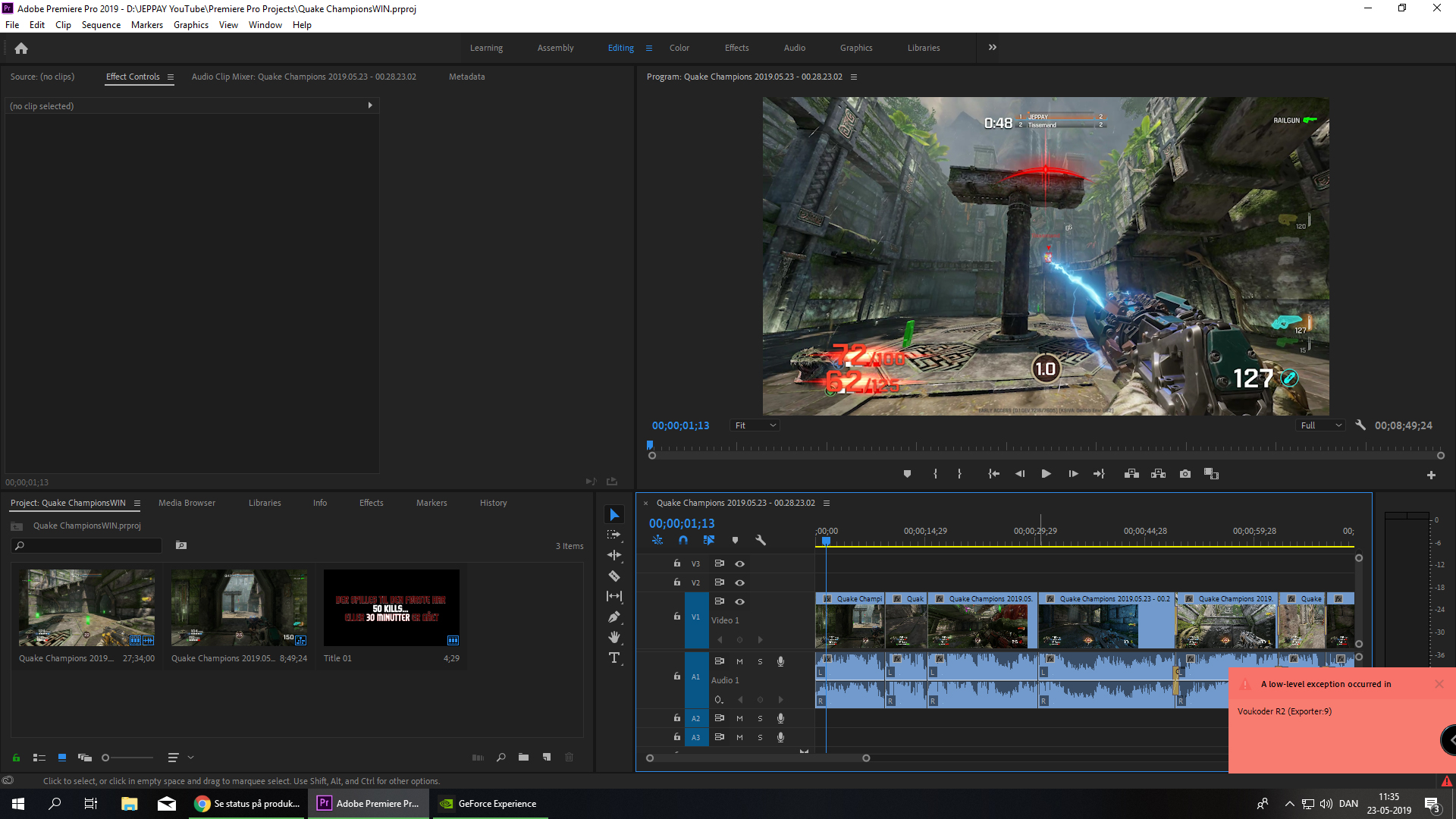Select the Pen tool
The height and width of the screenshot is (819, 1456).
coord(614,617)
